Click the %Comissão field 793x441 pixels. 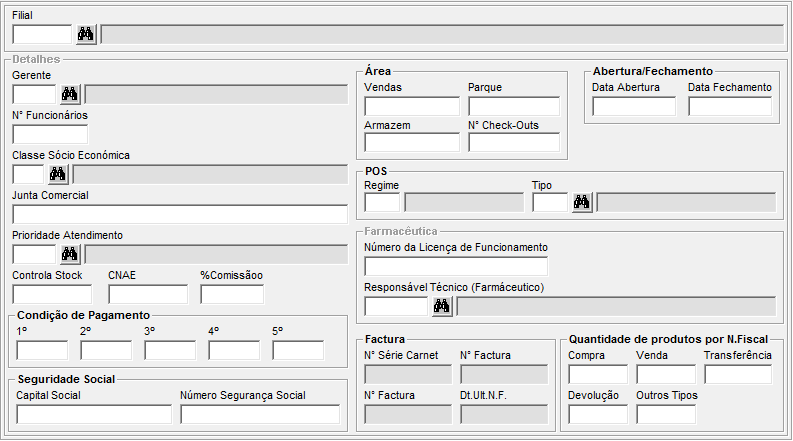(232, 294)
